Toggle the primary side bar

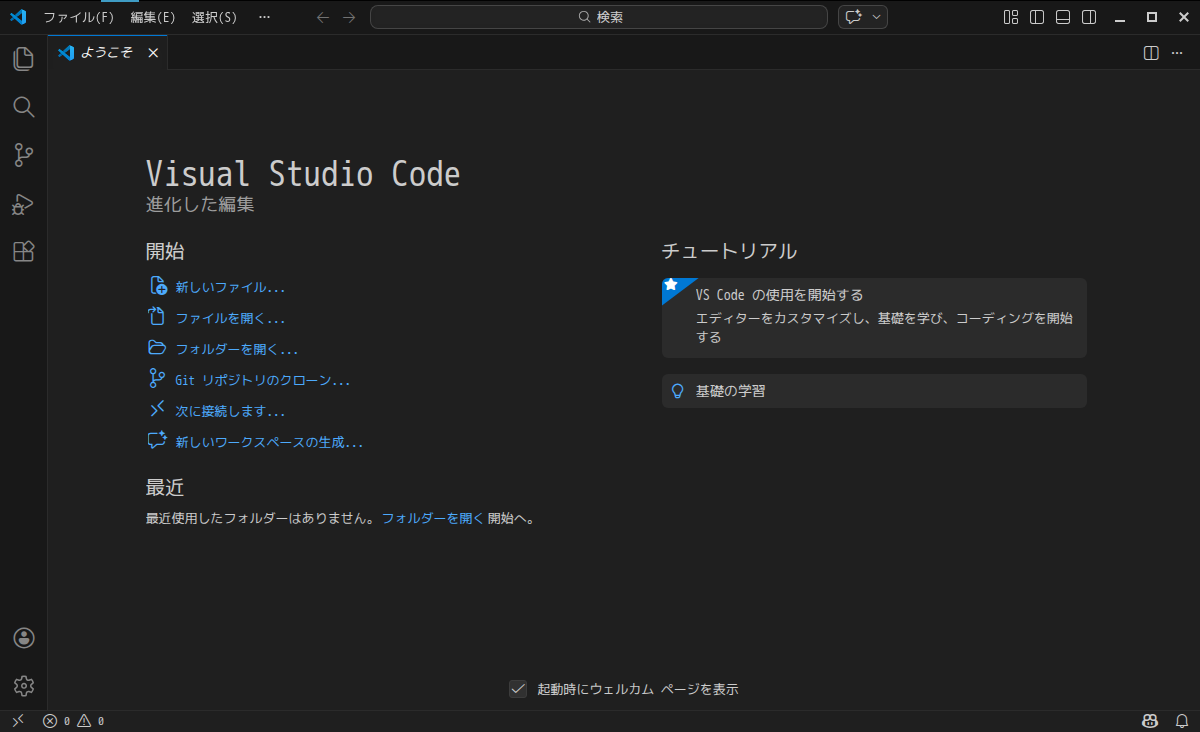point(1037,17)
